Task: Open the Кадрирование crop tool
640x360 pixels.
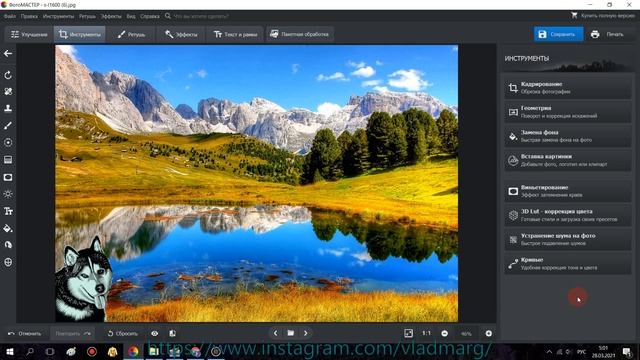Action: click(x=568, y=88)
